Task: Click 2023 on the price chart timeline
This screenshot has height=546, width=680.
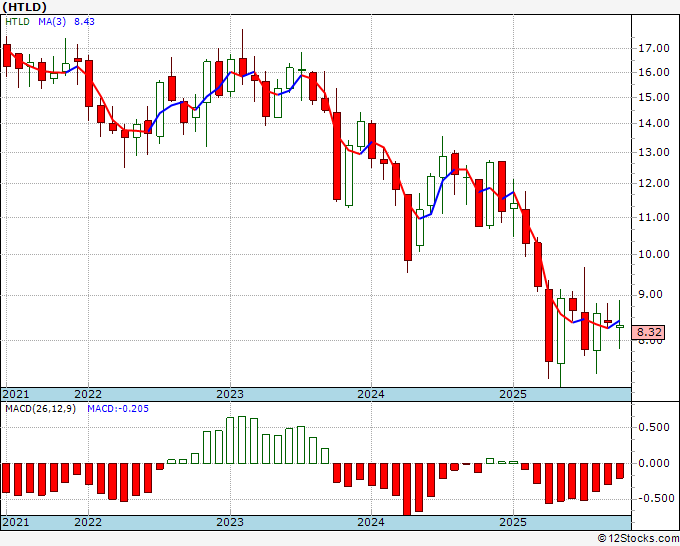Action: pos(230,394)
